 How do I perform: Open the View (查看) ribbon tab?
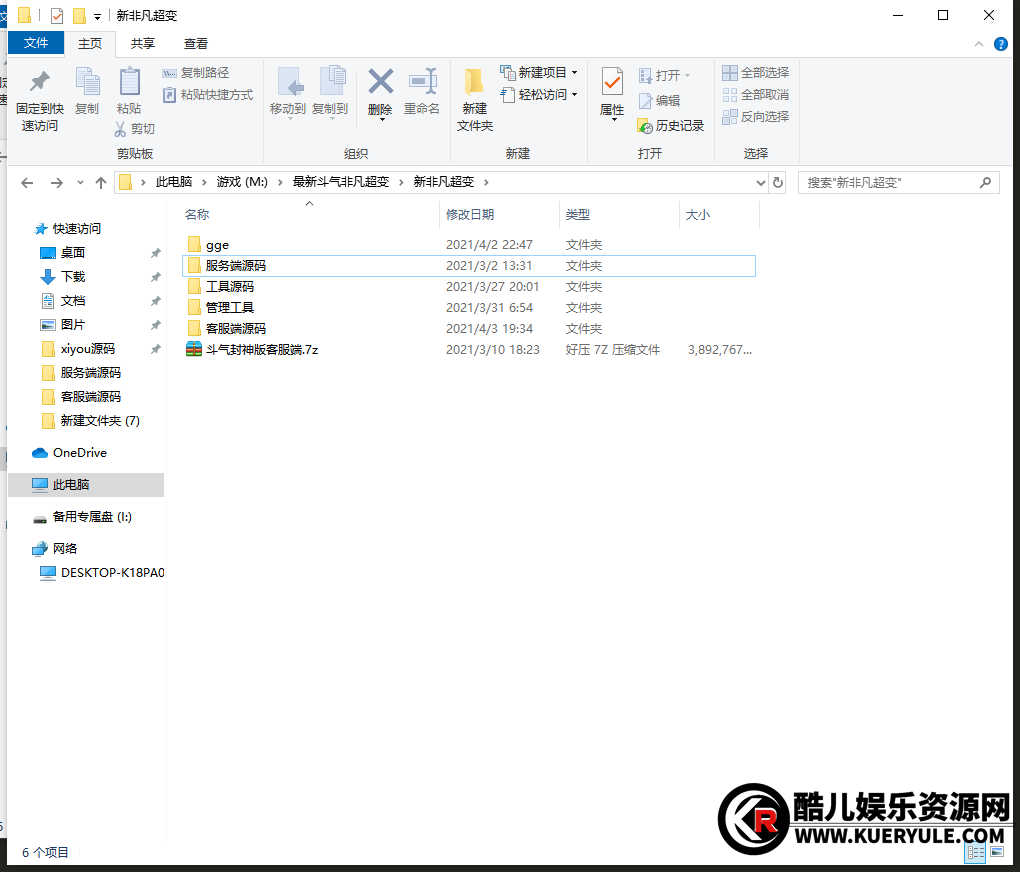196,43
